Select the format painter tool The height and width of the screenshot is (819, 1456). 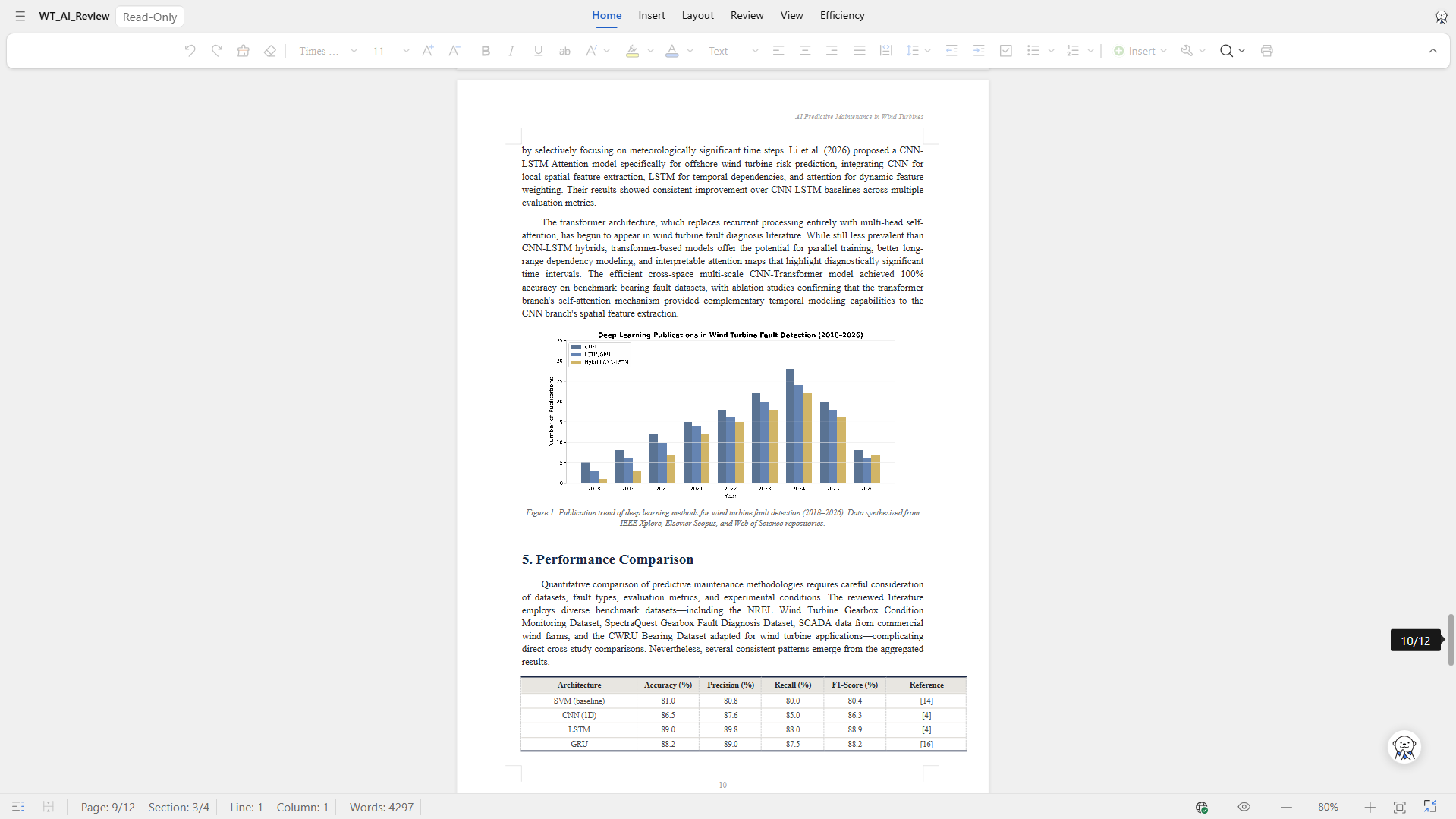tap(244, 51)
